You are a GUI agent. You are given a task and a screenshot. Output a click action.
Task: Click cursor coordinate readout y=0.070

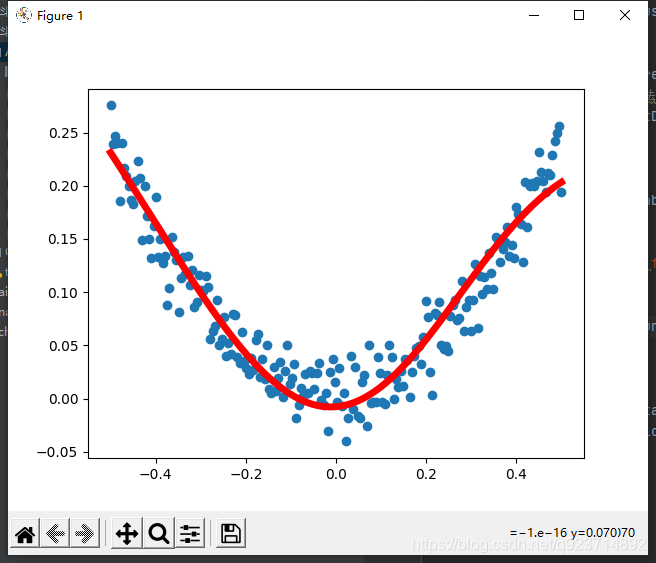[603, 532]
